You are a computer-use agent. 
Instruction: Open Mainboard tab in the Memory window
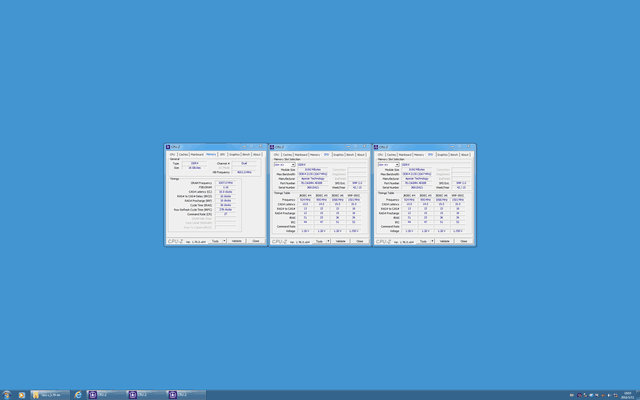point(197,154)
